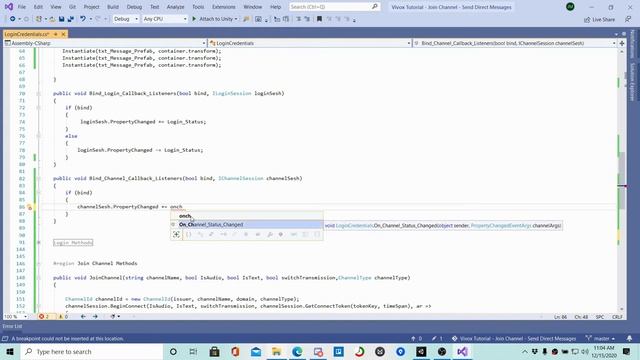Open the Analyze menu
The height and width of the screenshot is (360, 640).
click(176, 7)
